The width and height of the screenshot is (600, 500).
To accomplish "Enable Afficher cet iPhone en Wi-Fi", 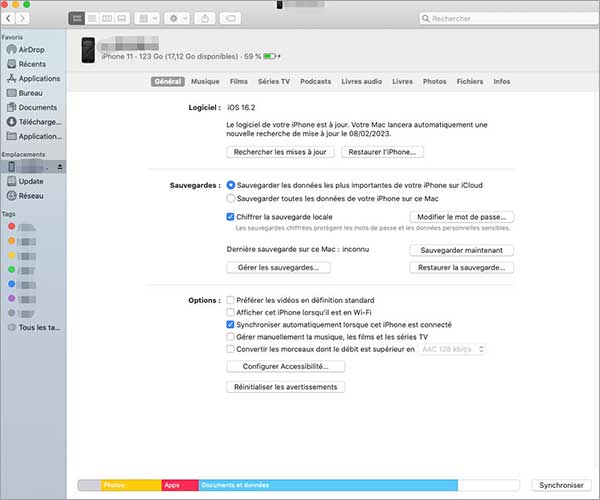I will click(x=230, y=312).
